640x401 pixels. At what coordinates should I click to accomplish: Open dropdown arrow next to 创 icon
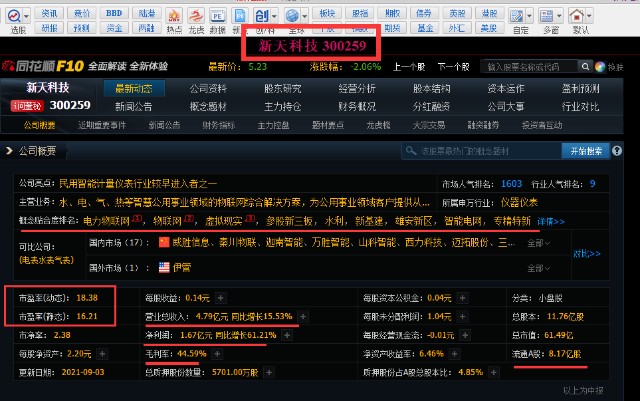pyautogui.click(x=274, y=16)
